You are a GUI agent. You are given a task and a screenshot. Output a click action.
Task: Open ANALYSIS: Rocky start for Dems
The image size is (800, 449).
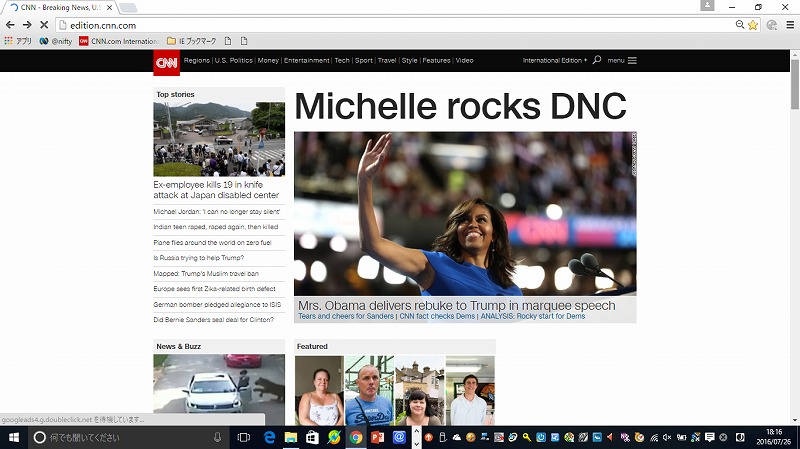click(x=533, y=316)
